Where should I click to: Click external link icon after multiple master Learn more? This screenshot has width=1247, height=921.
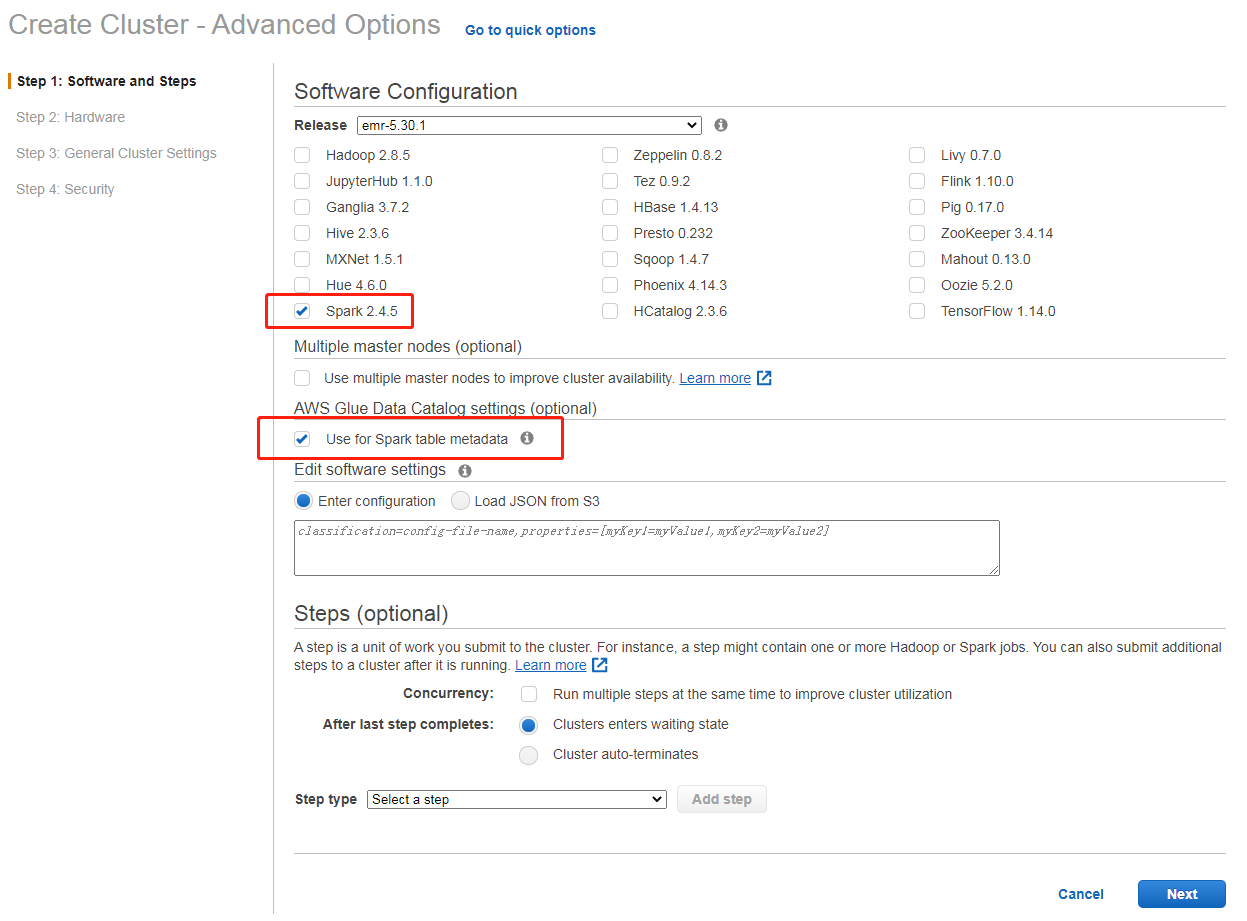click(764, 378)
